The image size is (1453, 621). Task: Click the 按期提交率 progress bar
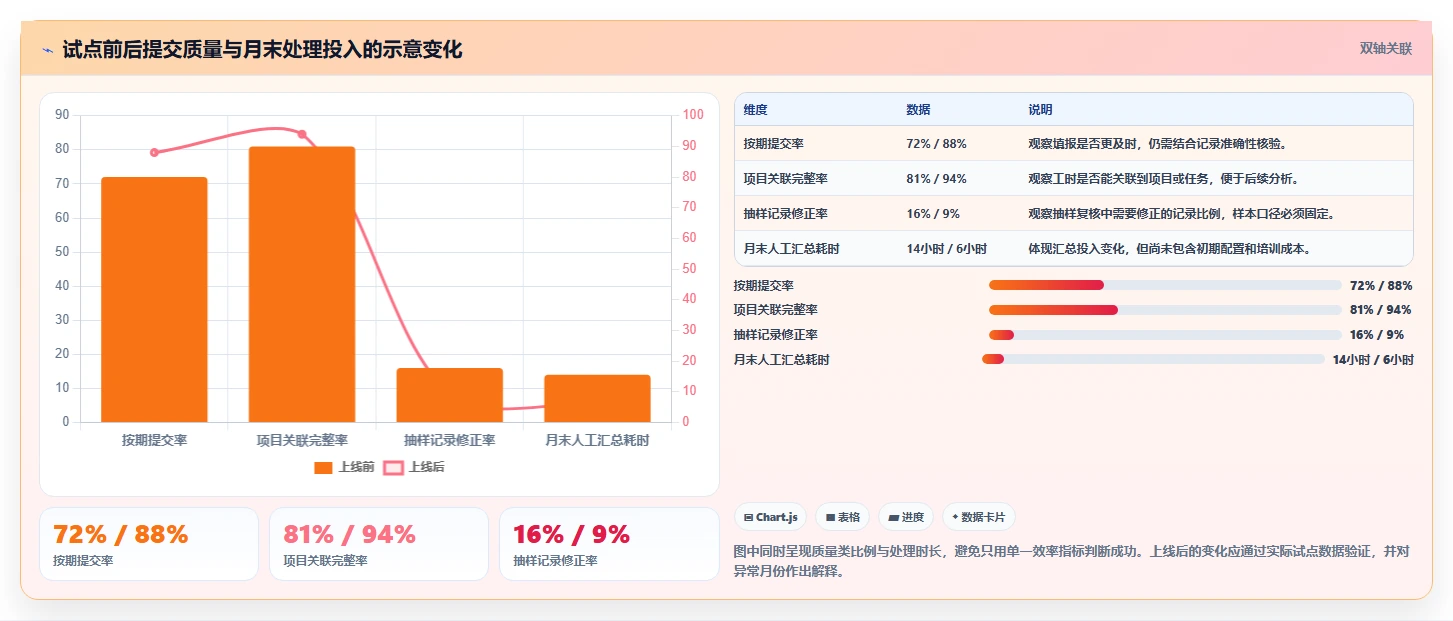click(1165, 285)
